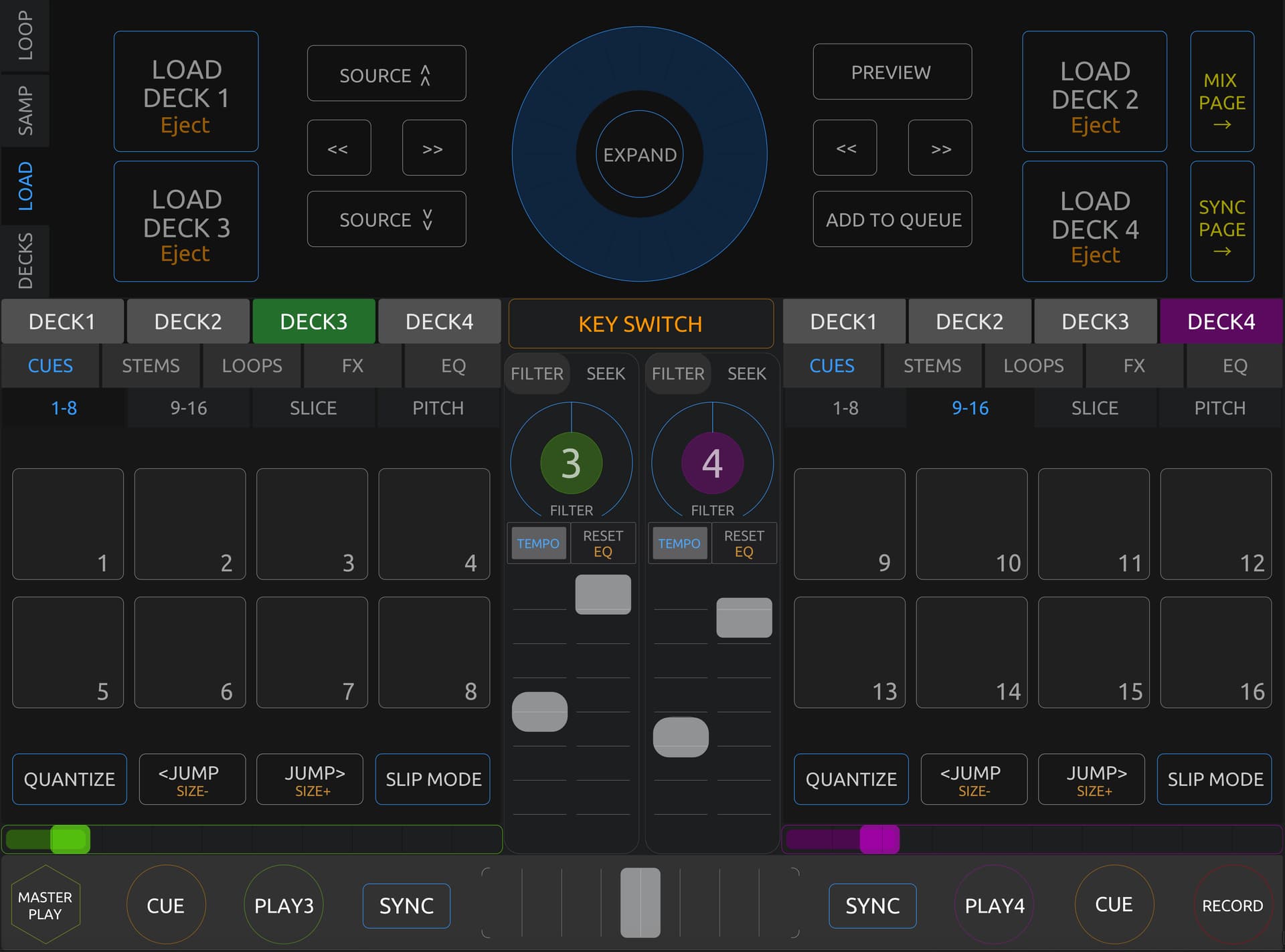Hit the round RECORD button
The width and height of the screenshot is (1285, 952).
click(x=1232, y=905)
